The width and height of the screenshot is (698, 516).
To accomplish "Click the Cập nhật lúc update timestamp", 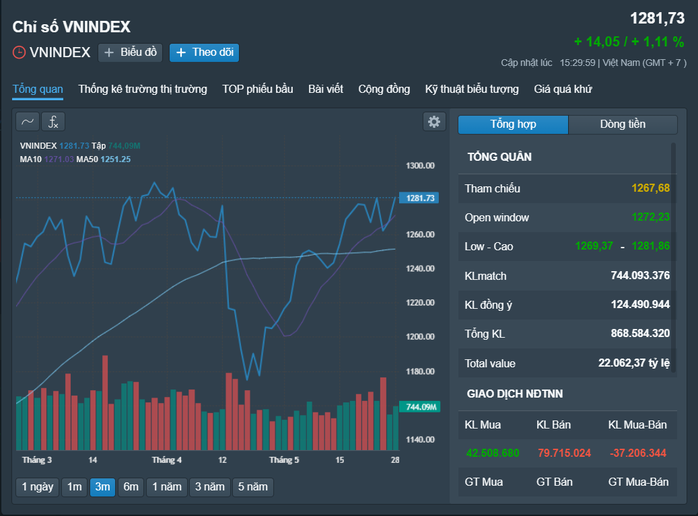I will coord(593,63).
